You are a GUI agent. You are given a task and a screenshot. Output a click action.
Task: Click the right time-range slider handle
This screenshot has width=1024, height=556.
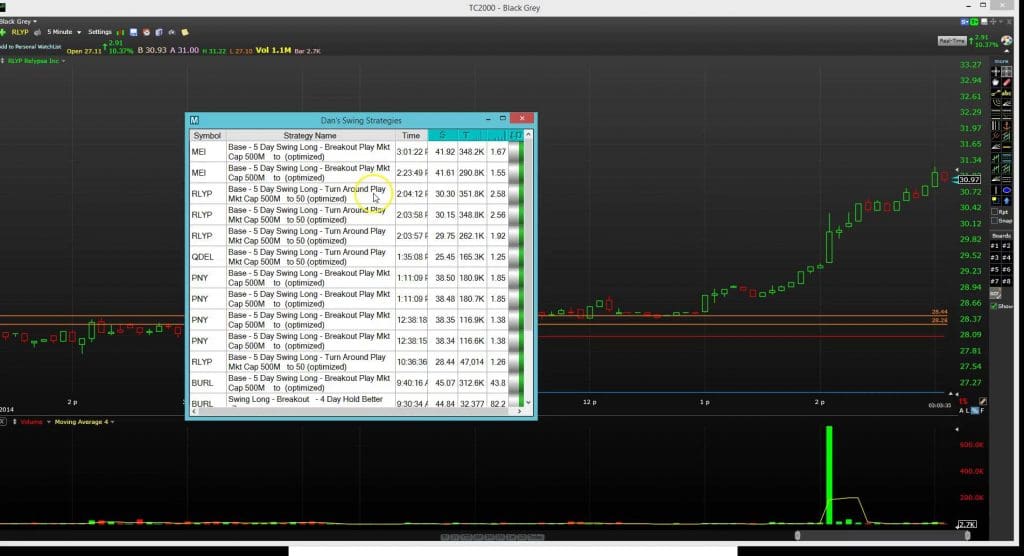pos(967,535)
